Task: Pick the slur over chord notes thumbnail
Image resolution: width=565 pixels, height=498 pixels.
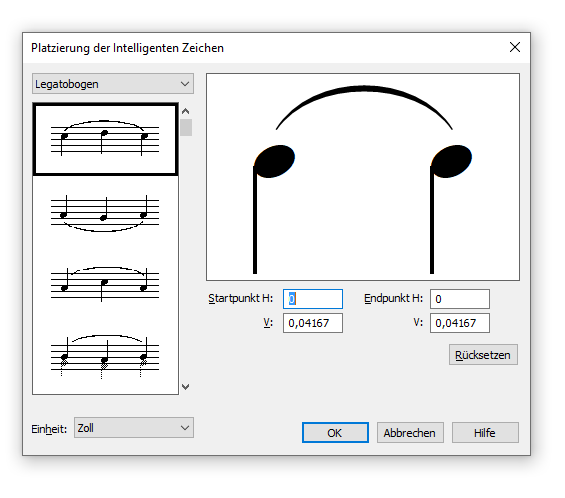Action: (105, 356)
